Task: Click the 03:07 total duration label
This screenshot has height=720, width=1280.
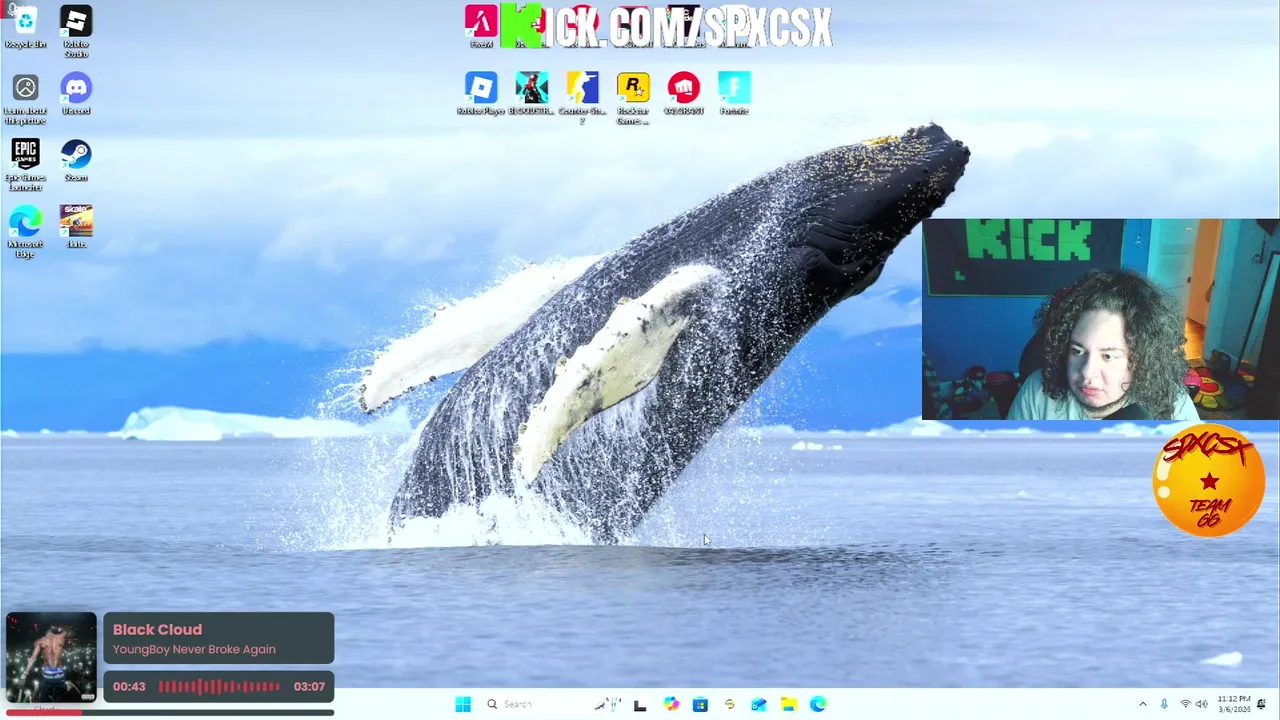Action: tap(309, 686)
